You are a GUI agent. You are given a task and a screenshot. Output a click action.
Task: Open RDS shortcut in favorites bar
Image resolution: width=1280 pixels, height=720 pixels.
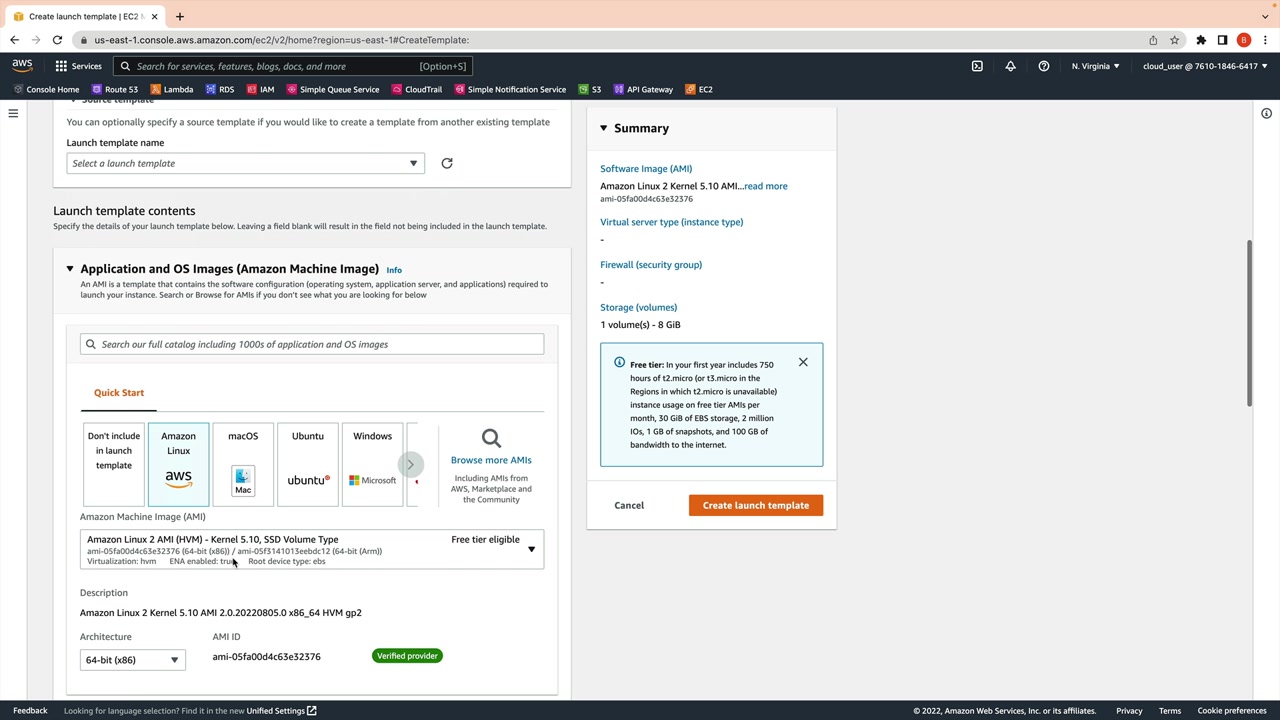(x=219, y=89)
